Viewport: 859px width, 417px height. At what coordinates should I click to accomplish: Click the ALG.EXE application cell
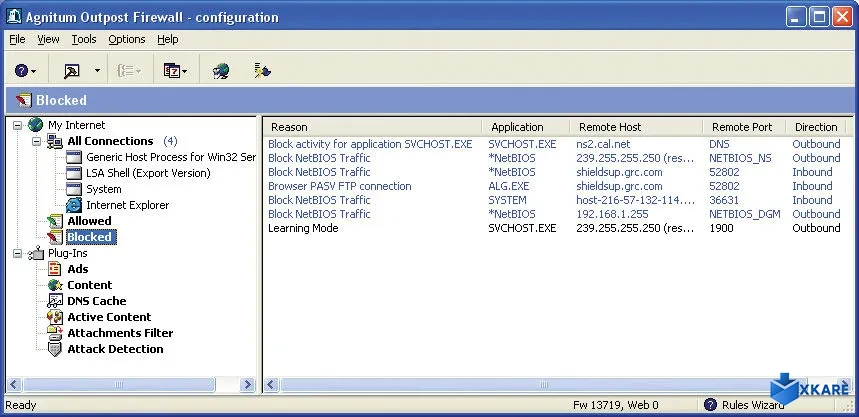pos(508,186)
